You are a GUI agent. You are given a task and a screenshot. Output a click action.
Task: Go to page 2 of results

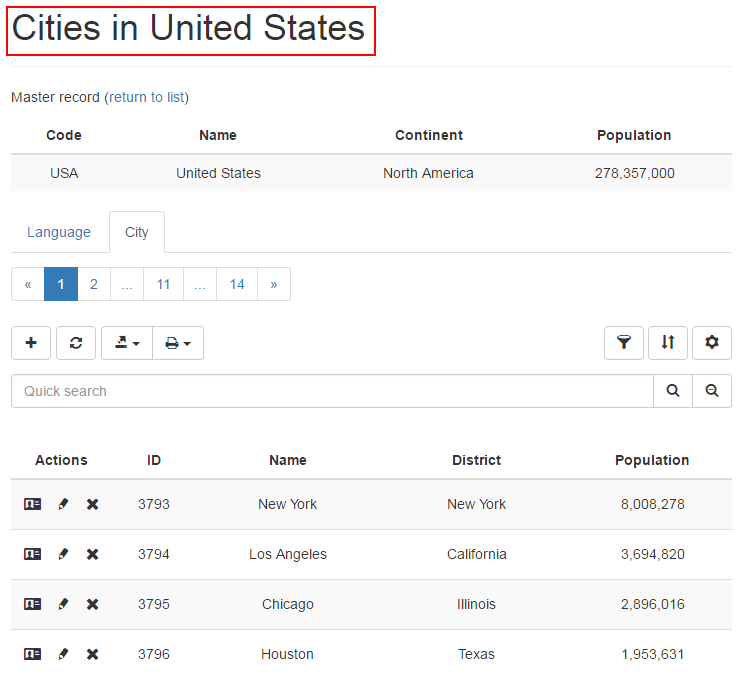tap(94, 284)
